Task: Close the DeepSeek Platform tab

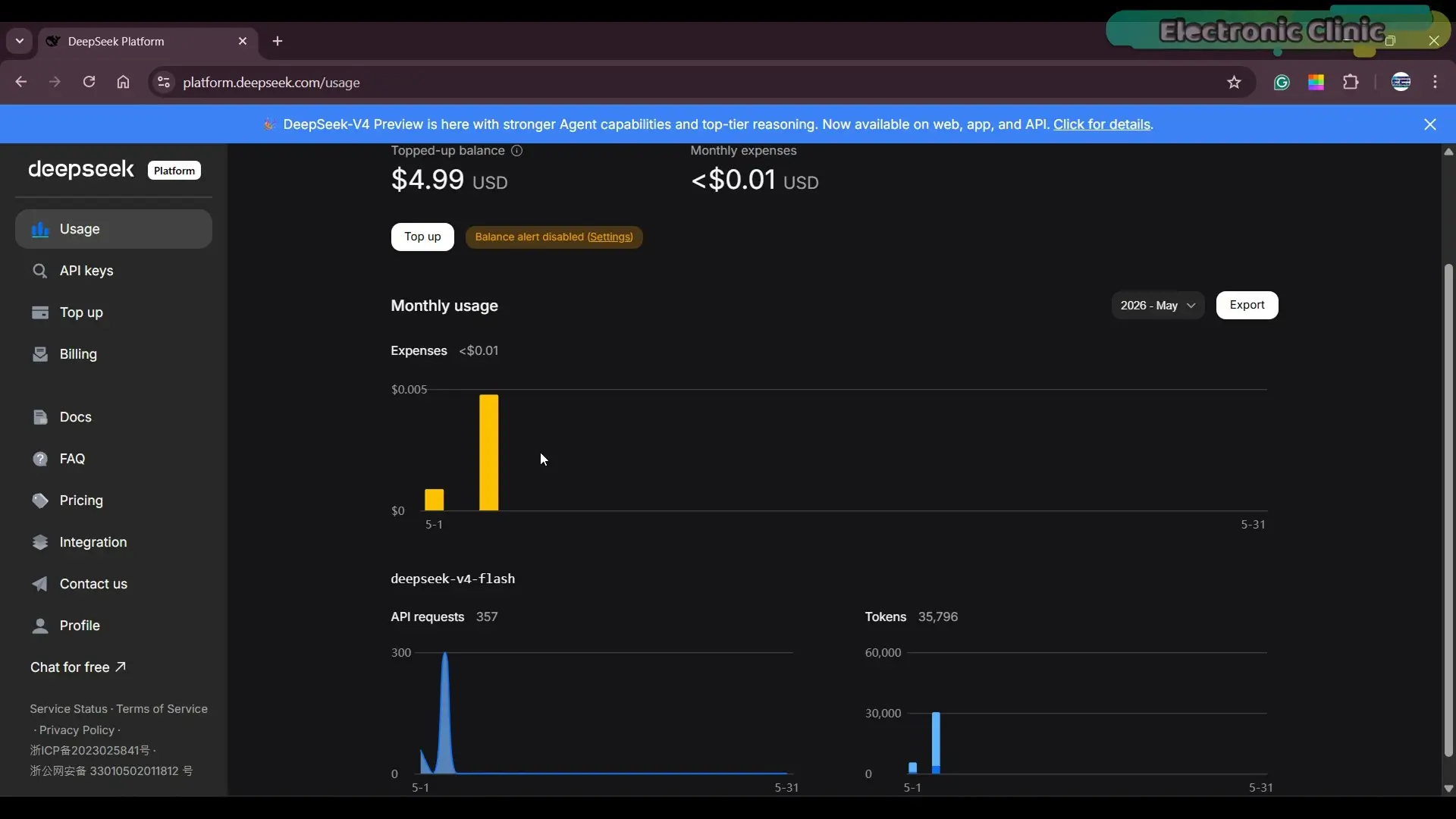Action: click(x=243, y=41)
